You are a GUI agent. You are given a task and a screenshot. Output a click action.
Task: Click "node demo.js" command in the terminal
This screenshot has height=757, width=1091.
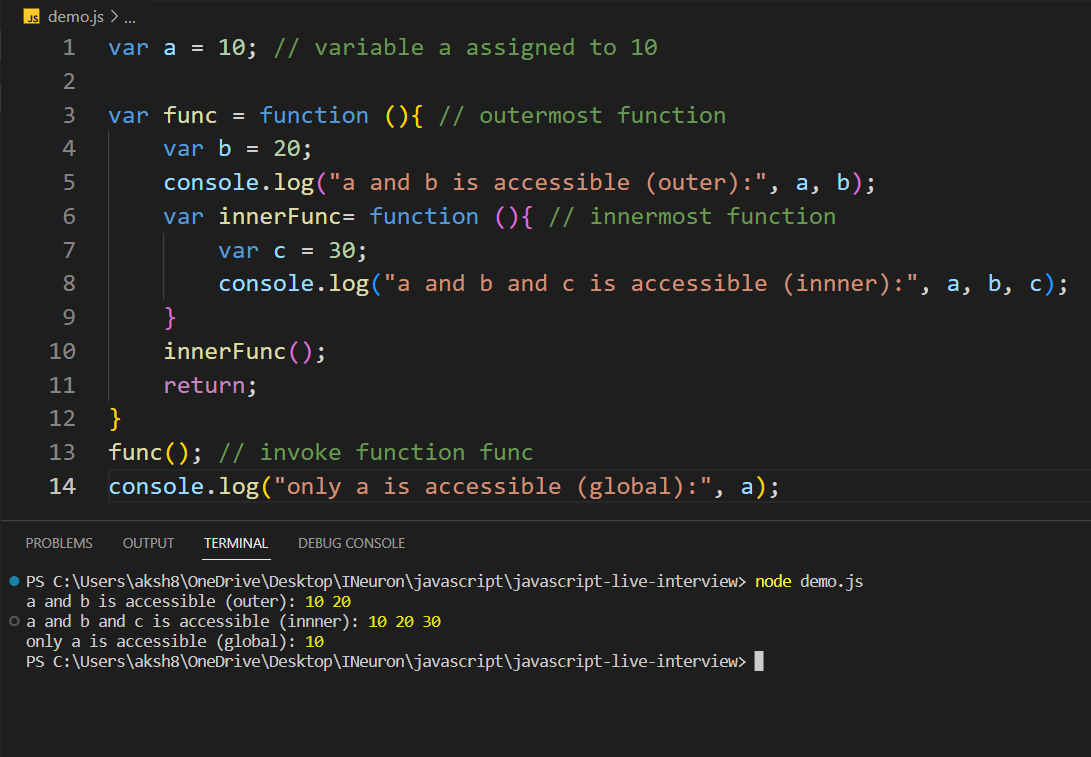click(x=809, y=582)
